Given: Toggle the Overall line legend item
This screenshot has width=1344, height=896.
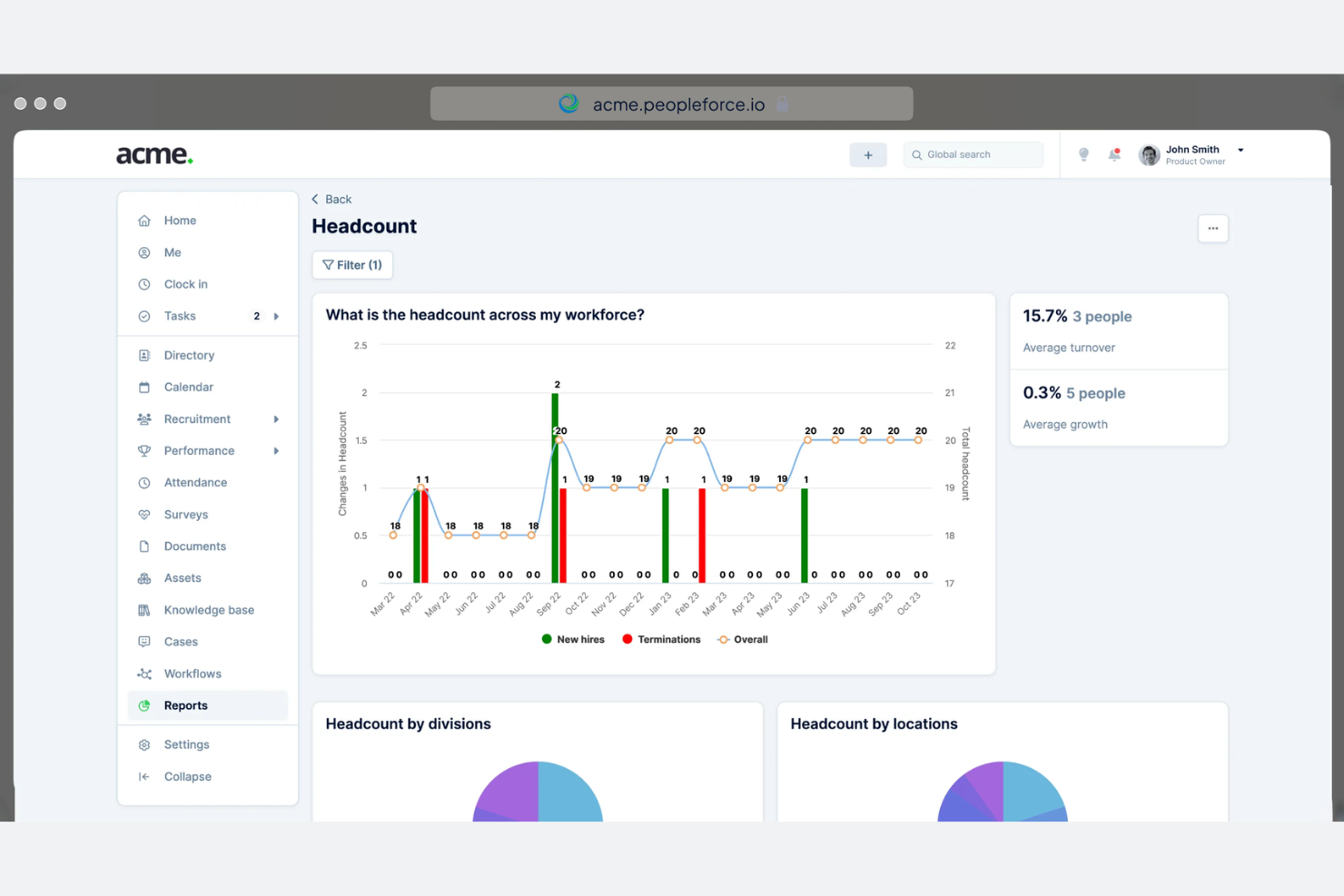Looking at the screenshot, I should 742,639.
